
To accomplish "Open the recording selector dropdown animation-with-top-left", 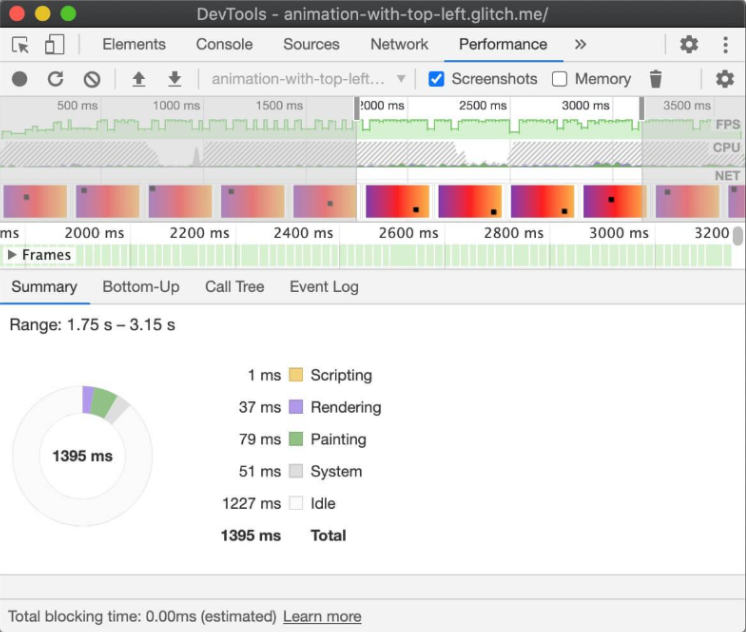I will click(x=308, y=79).
